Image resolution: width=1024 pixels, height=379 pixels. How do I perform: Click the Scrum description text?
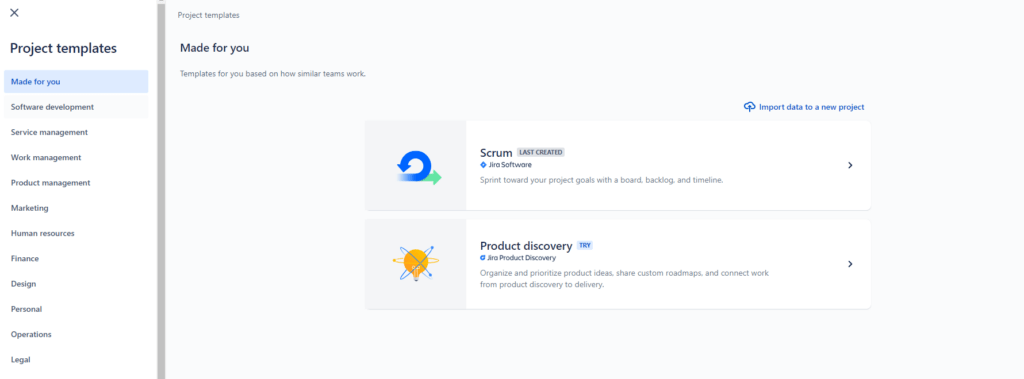[601, 180]
